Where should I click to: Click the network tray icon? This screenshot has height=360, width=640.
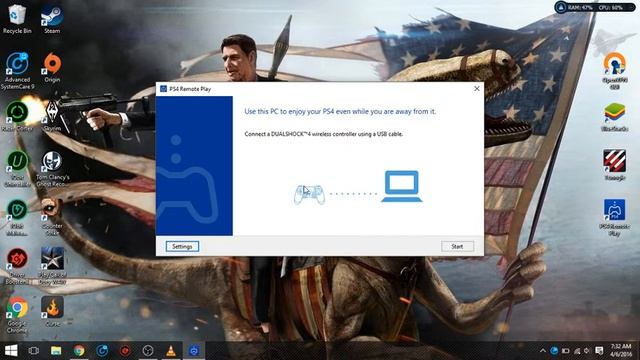tap(576, 351)
